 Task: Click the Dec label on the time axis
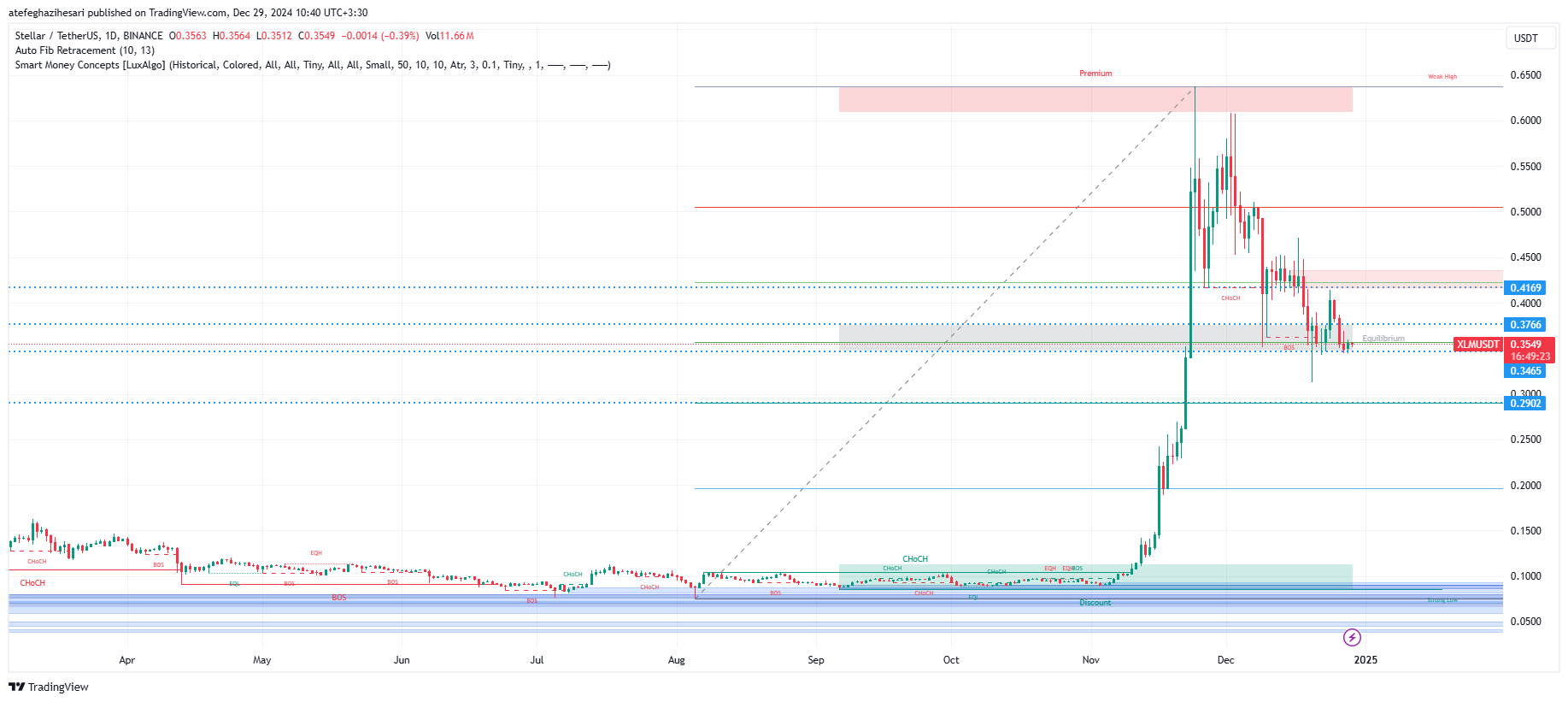[x=1226, y=660]
